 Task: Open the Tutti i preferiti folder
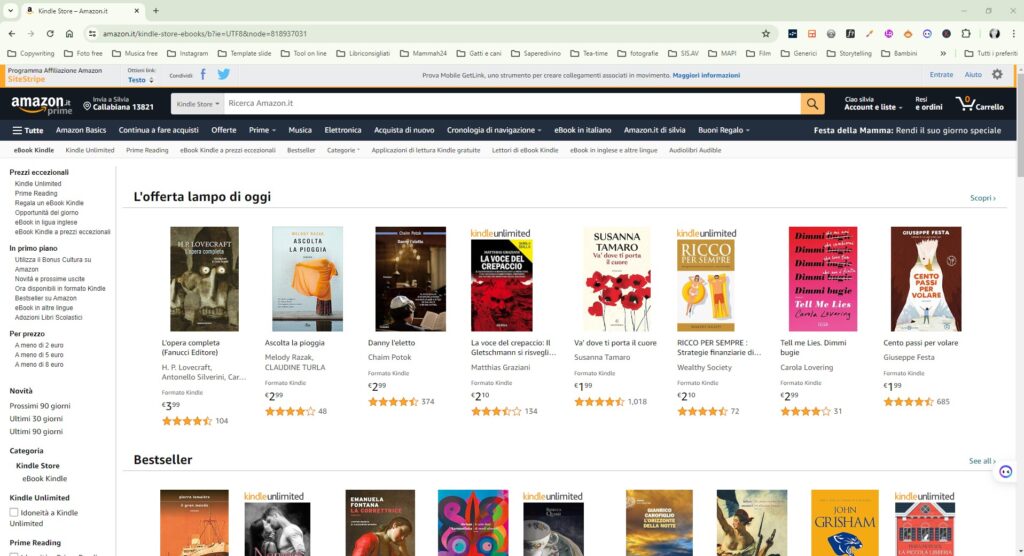pyautogui.click(x=990, y=54)
